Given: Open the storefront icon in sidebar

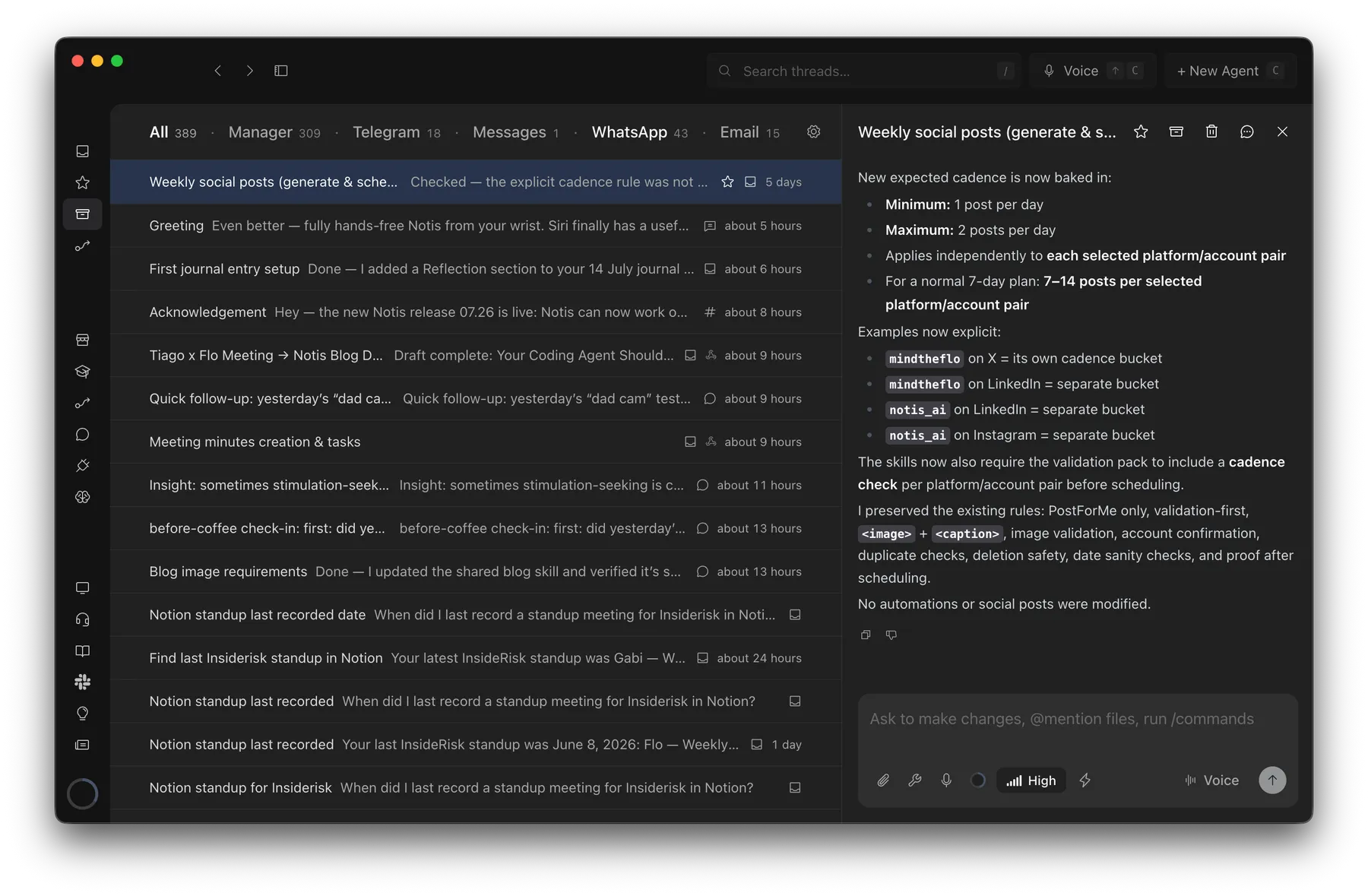Looking at the screenshot, I should 83,340.
